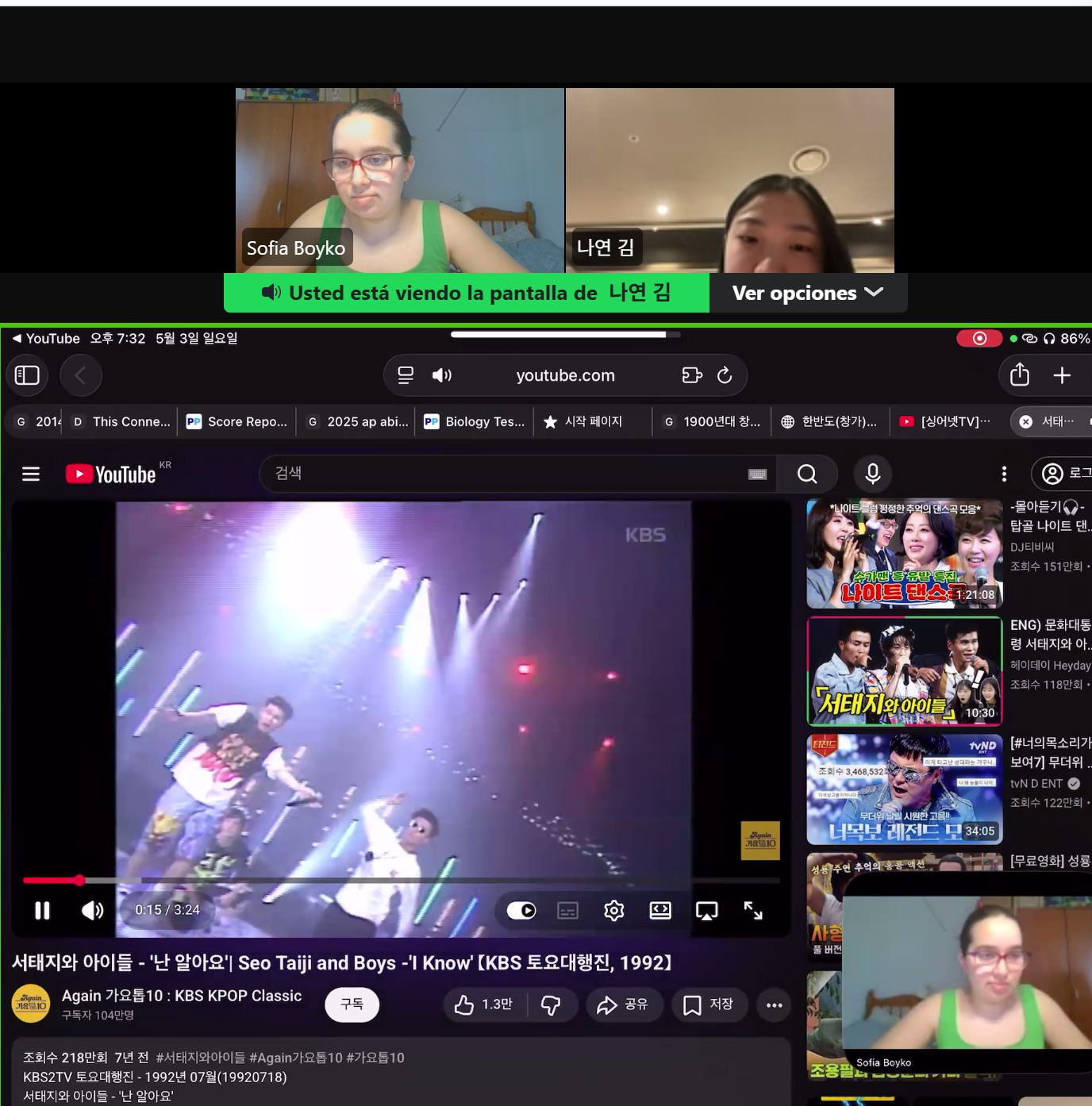Click the #Again가요톱10 hashtag
This screenshot has width=1092, height=1106.
tap(296, 1058)
